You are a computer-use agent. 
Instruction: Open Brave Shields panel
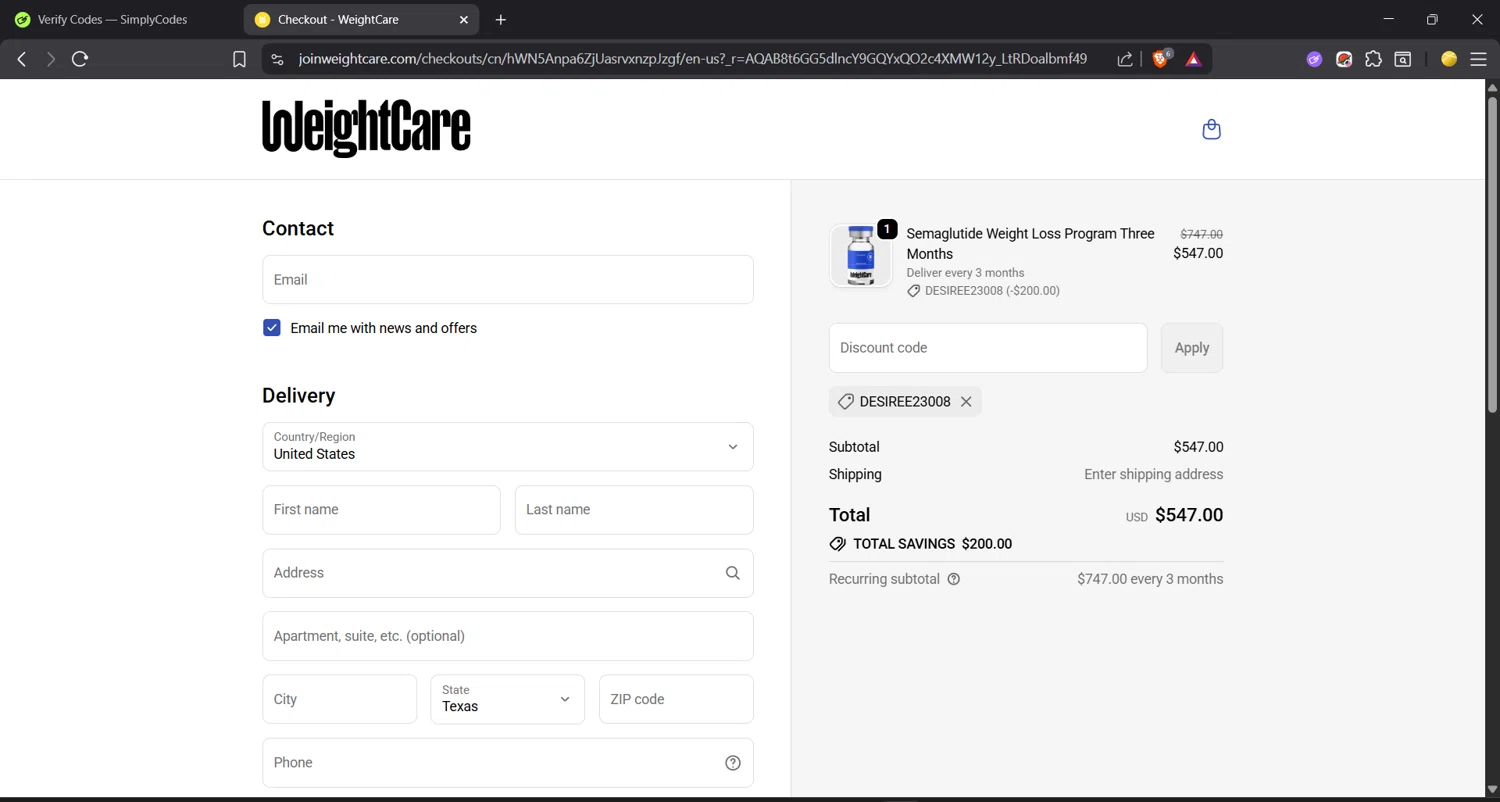[1162, 59]
